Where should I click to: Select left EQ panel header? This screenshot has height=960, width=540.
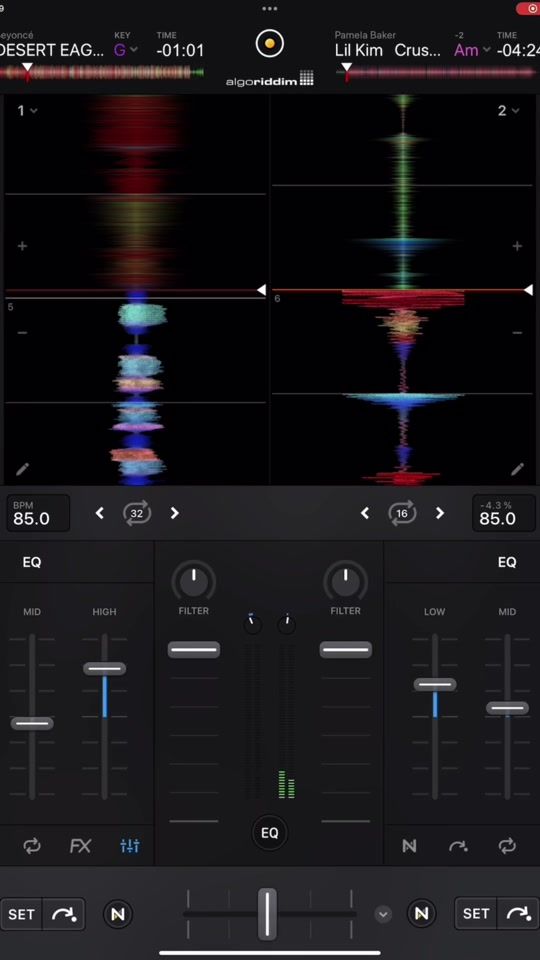[x=32, y=562]
